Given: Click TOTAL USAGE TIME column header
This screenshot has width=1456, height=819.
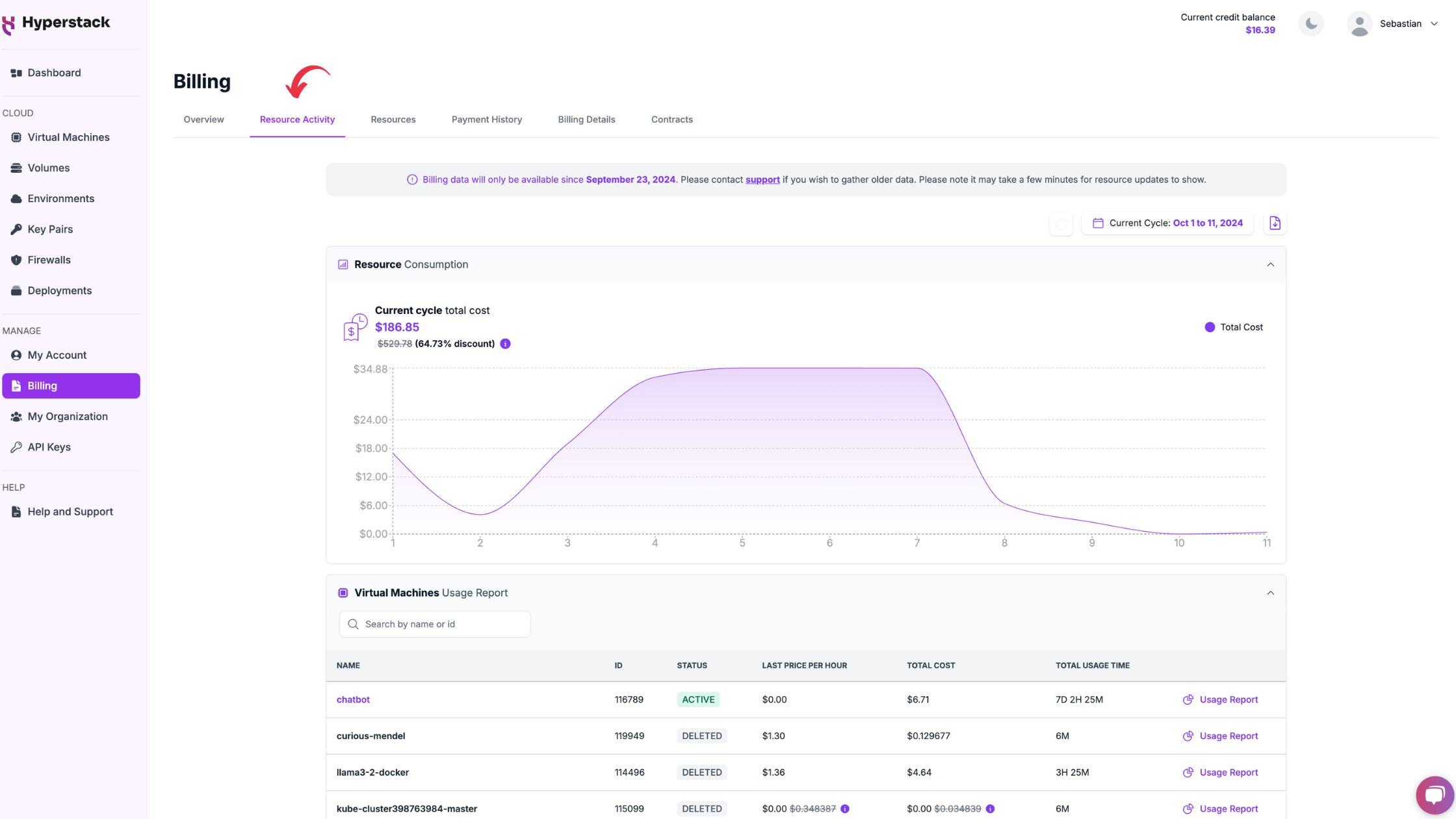Looking at the screenshot, I should [x=1092, y=666].
